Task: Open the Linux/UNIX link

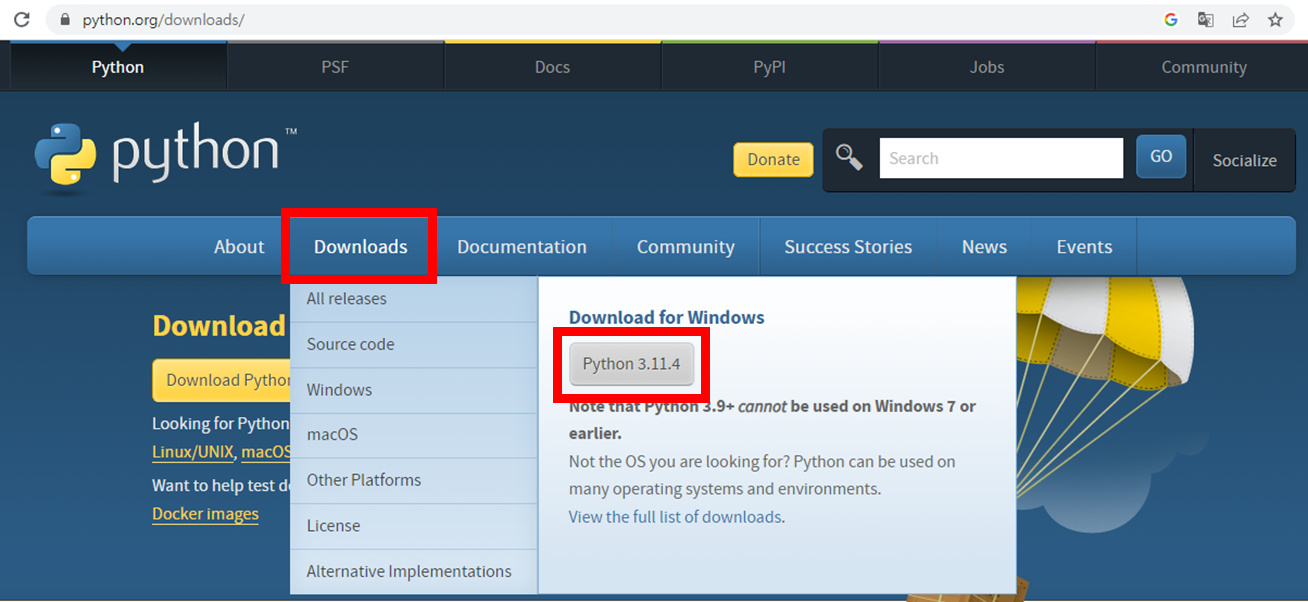Action: click(x=193, y=452)
